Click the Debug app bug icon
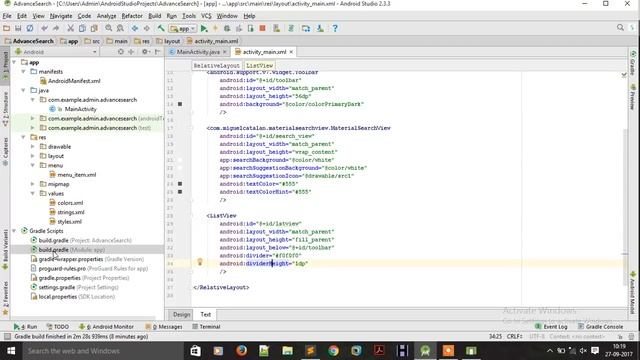Image resolution: width=640 pixels, height=360 pixels. tap(227, 28)
